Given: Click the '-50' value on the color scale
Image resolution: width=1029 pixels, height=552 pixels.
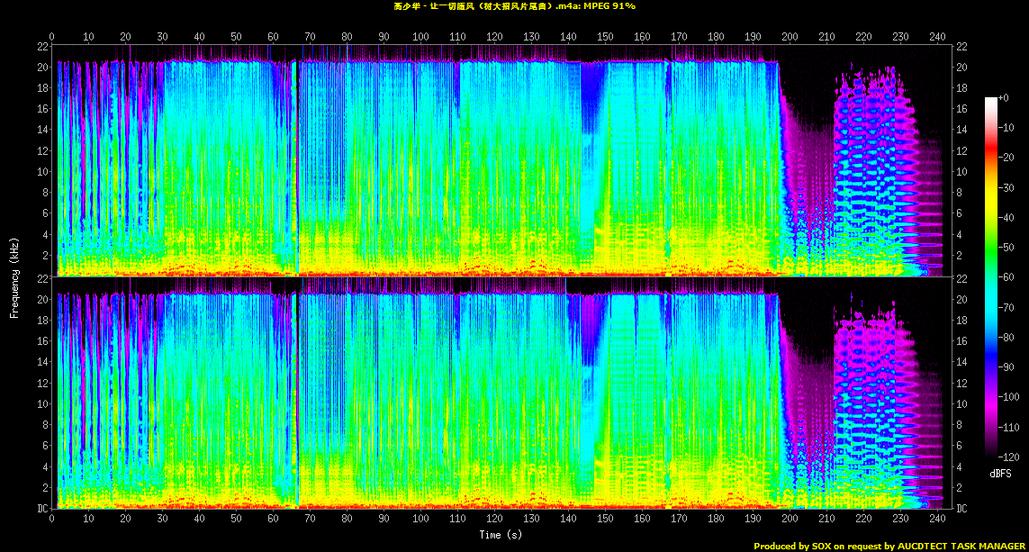Looking at the screenshot, I should (1006, 247).
